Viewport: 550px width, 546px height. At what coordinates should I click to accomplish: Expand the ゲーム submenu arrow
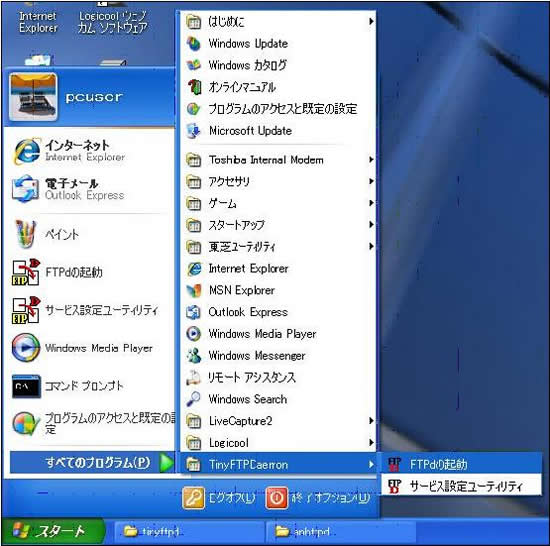(371, 203)
